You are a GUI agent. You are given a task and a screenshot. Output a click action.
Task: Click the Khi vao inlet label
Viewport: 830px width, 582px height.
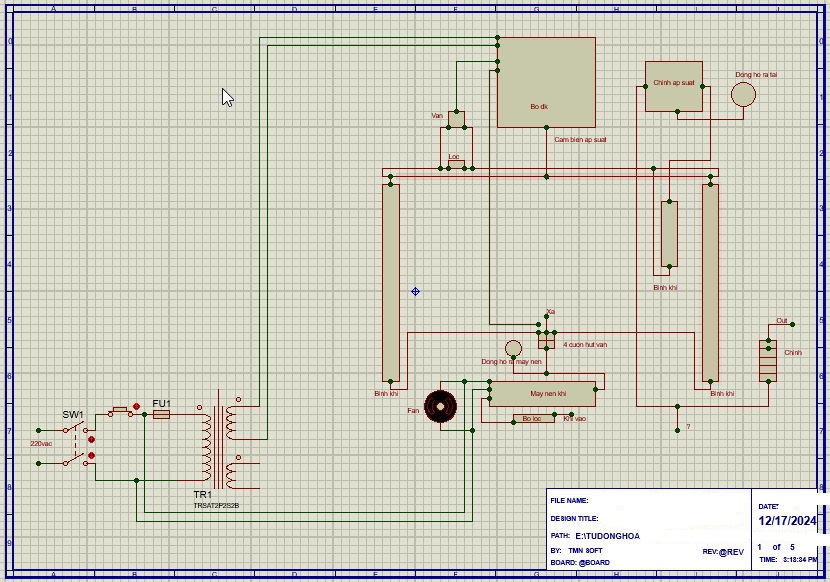coord(575,419)
